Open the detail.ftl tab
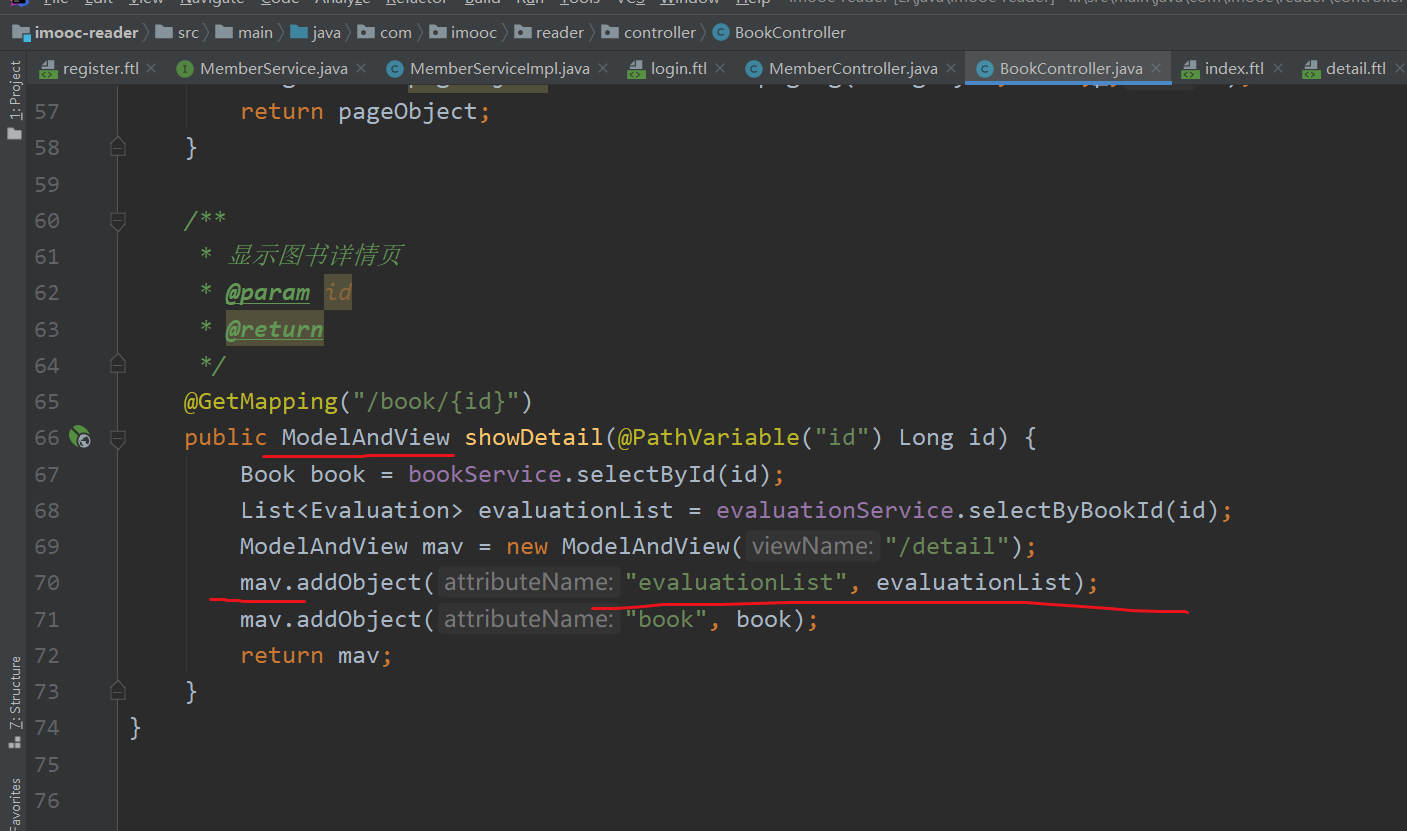Screen dimensions: 1407x831 (x=1355, y=68)
